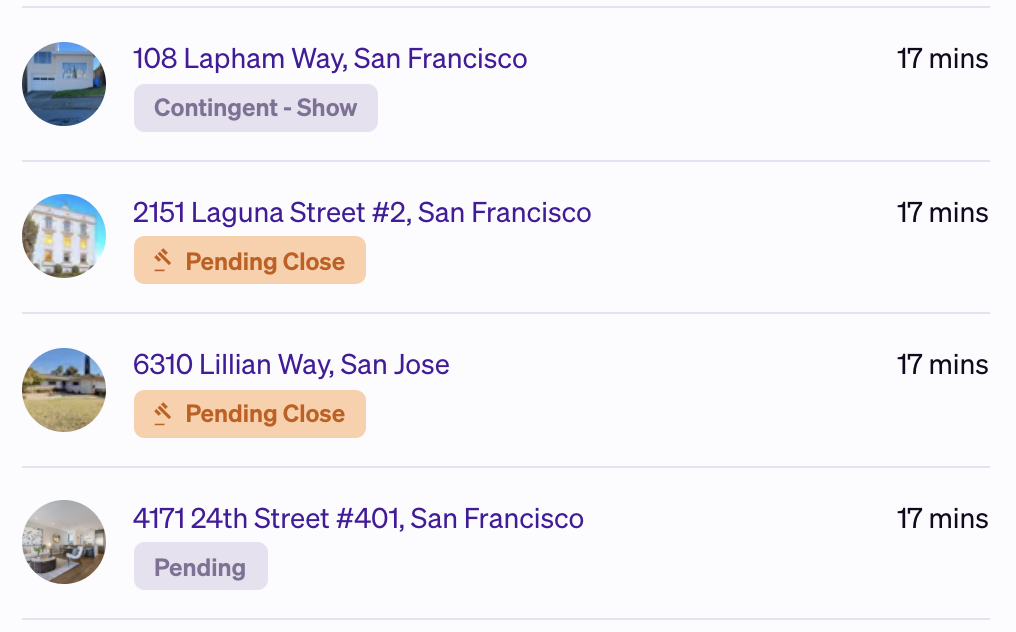Click the gavel icon on the 2151 Laguna Street badge
Image resolution: width=1016 pixels, height=632 pixels.
pos(163,261)
